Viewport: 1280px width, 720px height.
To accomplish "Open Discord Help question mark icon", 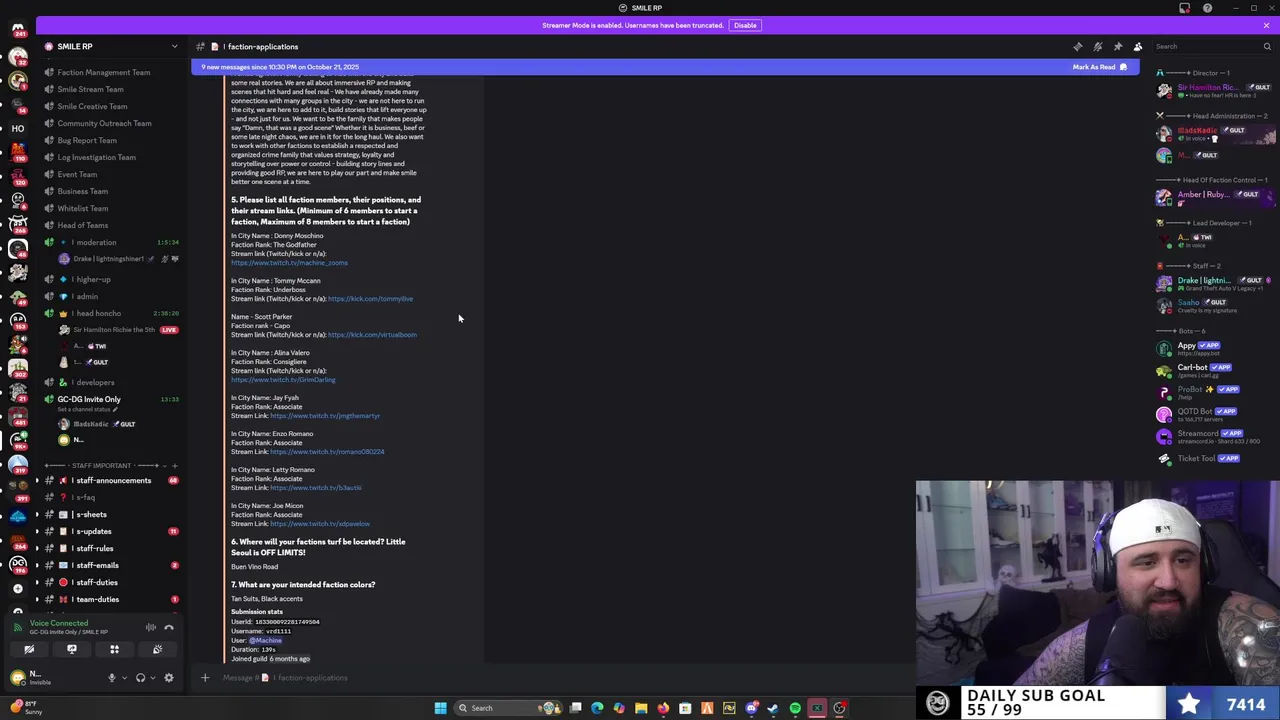I will [x=1207, y=8].
